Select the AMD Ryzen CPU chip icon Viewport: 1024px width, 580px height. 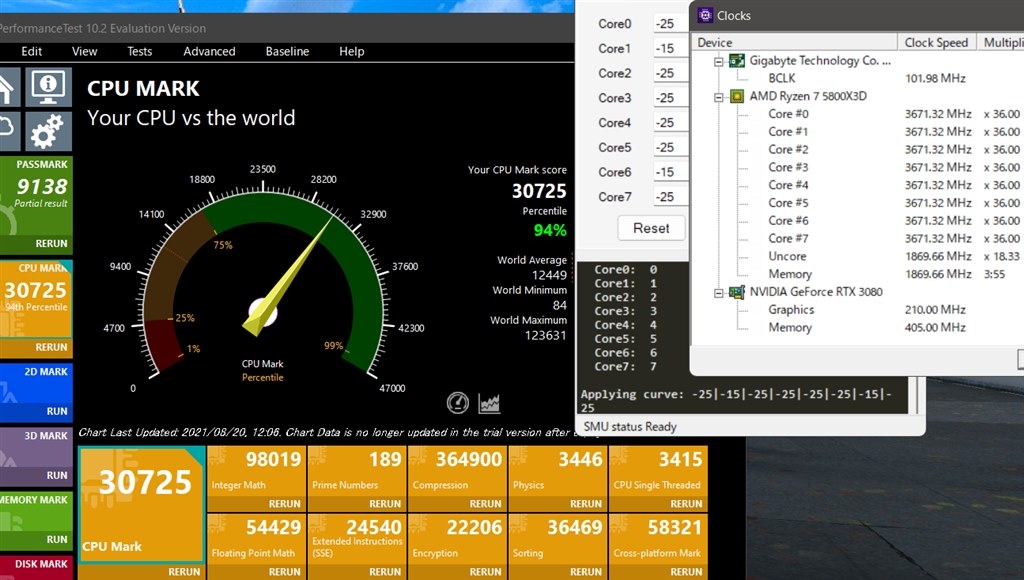(x=737, y=97)
